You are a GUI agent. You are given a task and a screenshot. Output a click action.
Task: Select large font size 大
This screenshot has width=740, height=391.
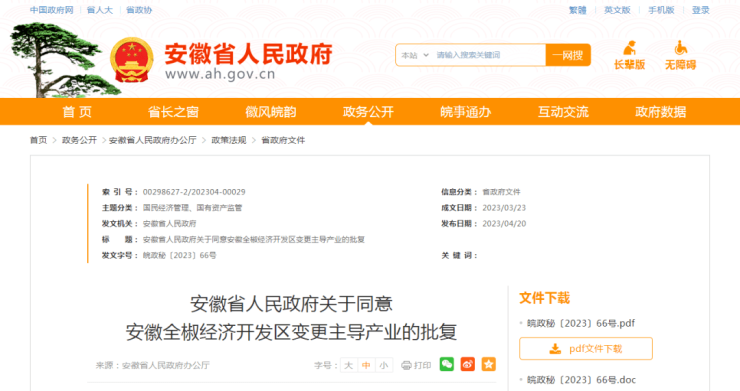click(349, 365)
